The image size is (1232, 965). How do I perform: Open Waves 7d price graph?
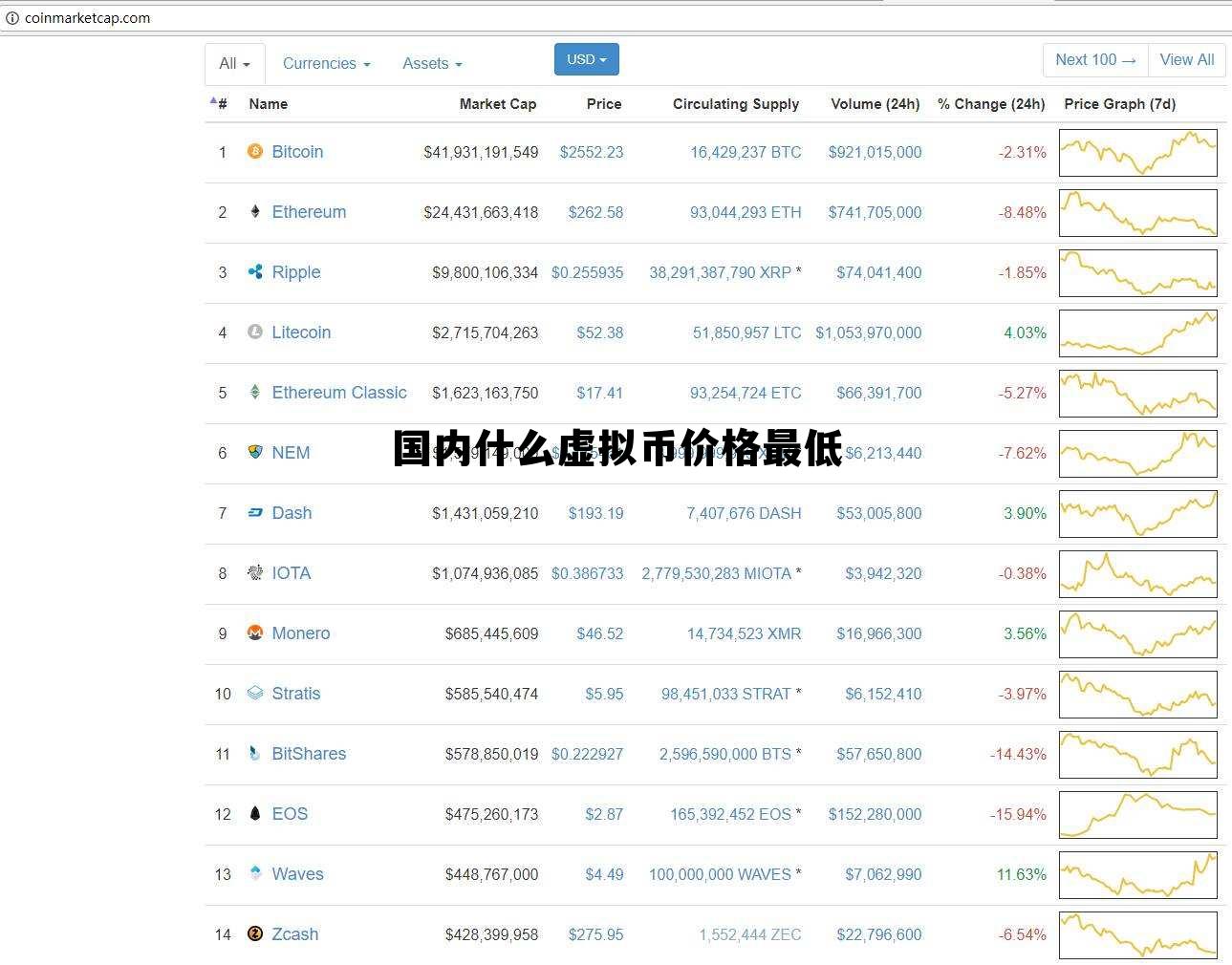click(x=1137, y=874)
